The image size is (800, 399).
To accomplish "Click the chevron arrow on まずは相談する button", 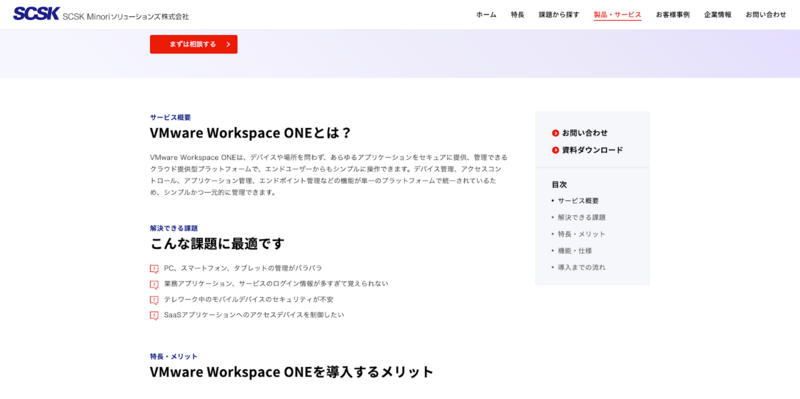I will pyautogui.click(x=228, y=44).
